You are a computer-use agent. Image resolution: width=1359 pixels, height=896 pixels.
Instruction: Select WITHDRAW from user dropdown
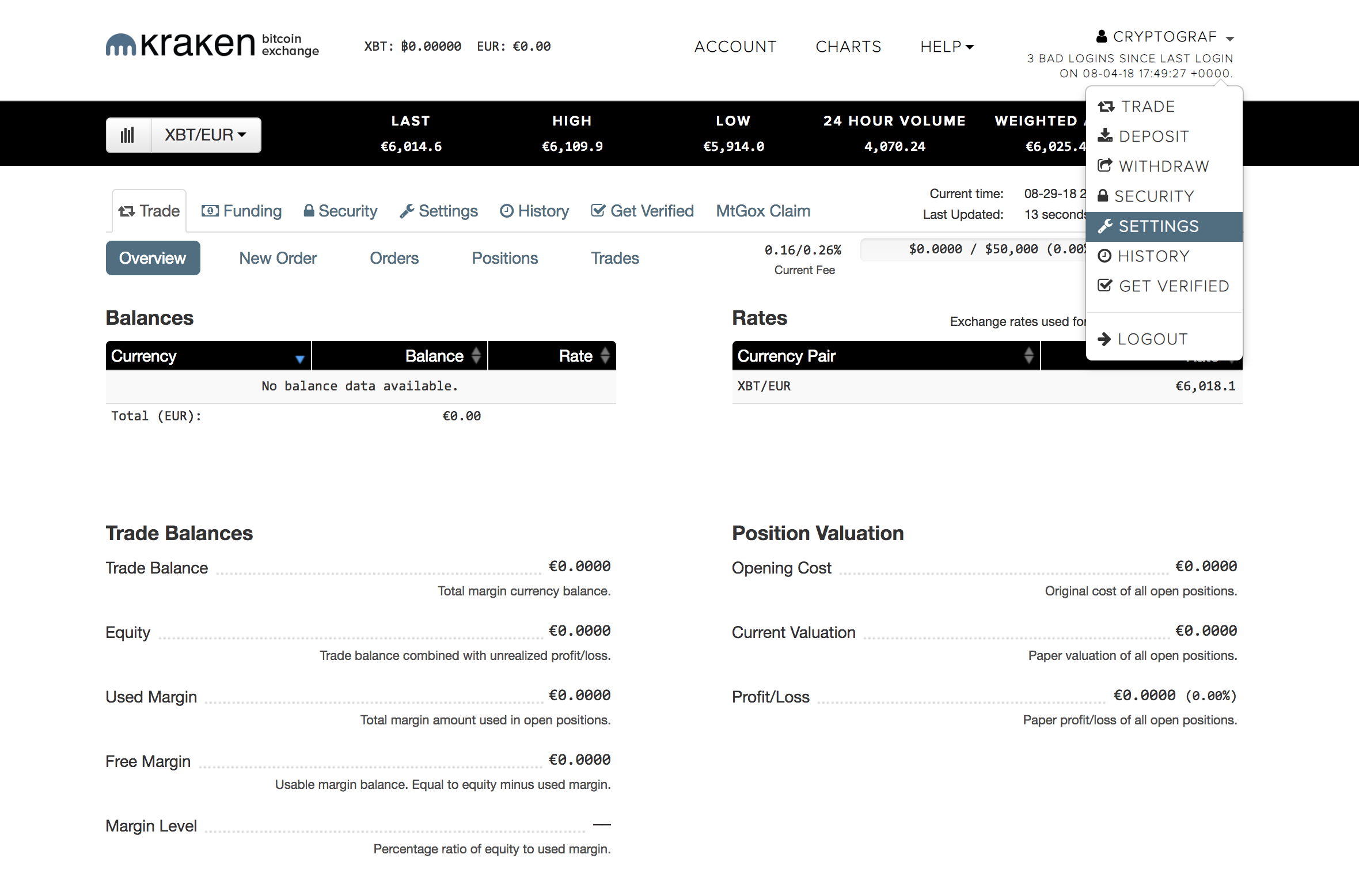click(x=1164, y=166)
